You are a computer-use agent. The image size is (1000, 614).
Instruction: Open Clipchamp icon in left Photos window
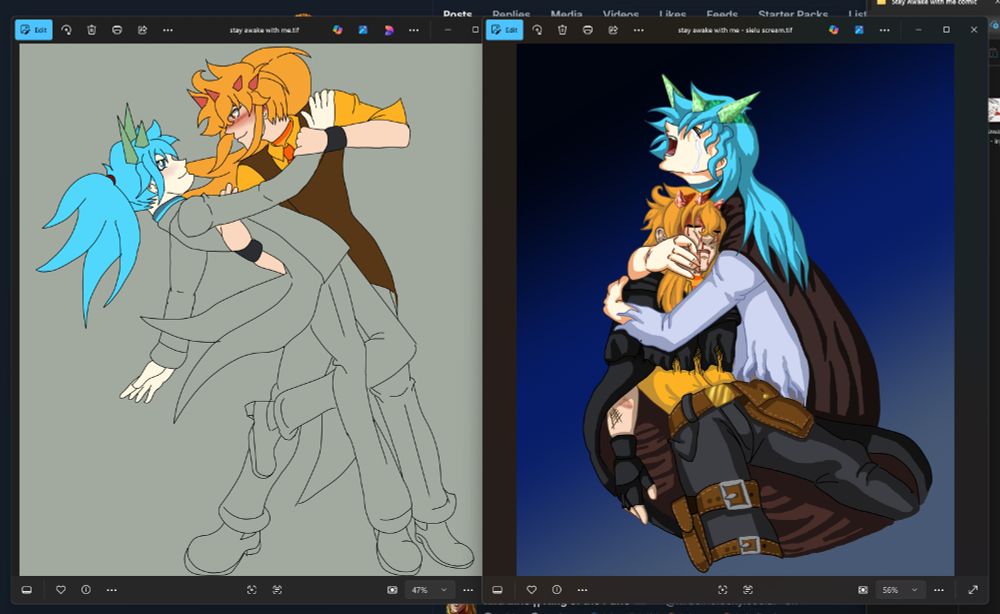point(389,30)
